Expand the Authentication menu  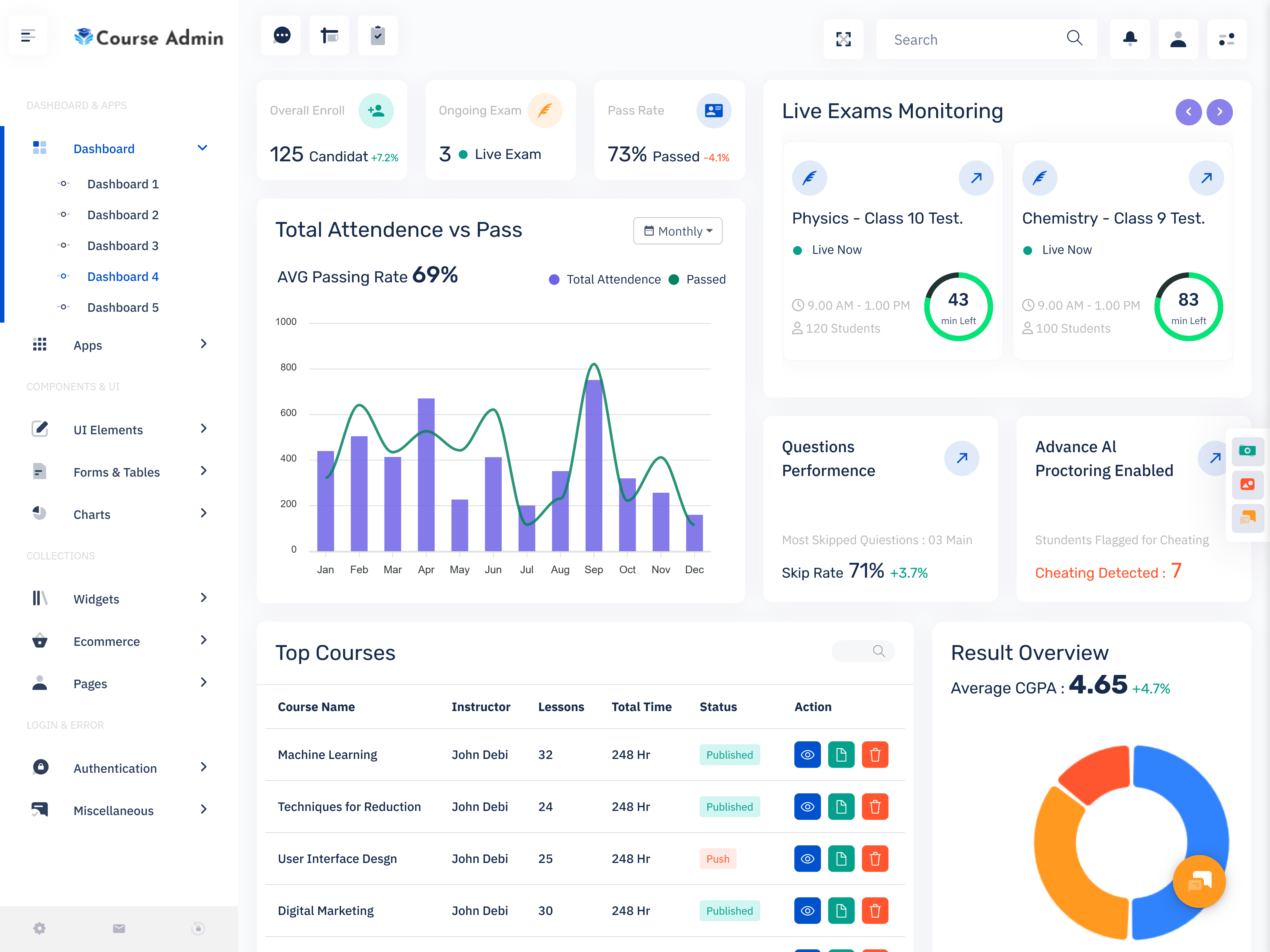coord(119,768)
